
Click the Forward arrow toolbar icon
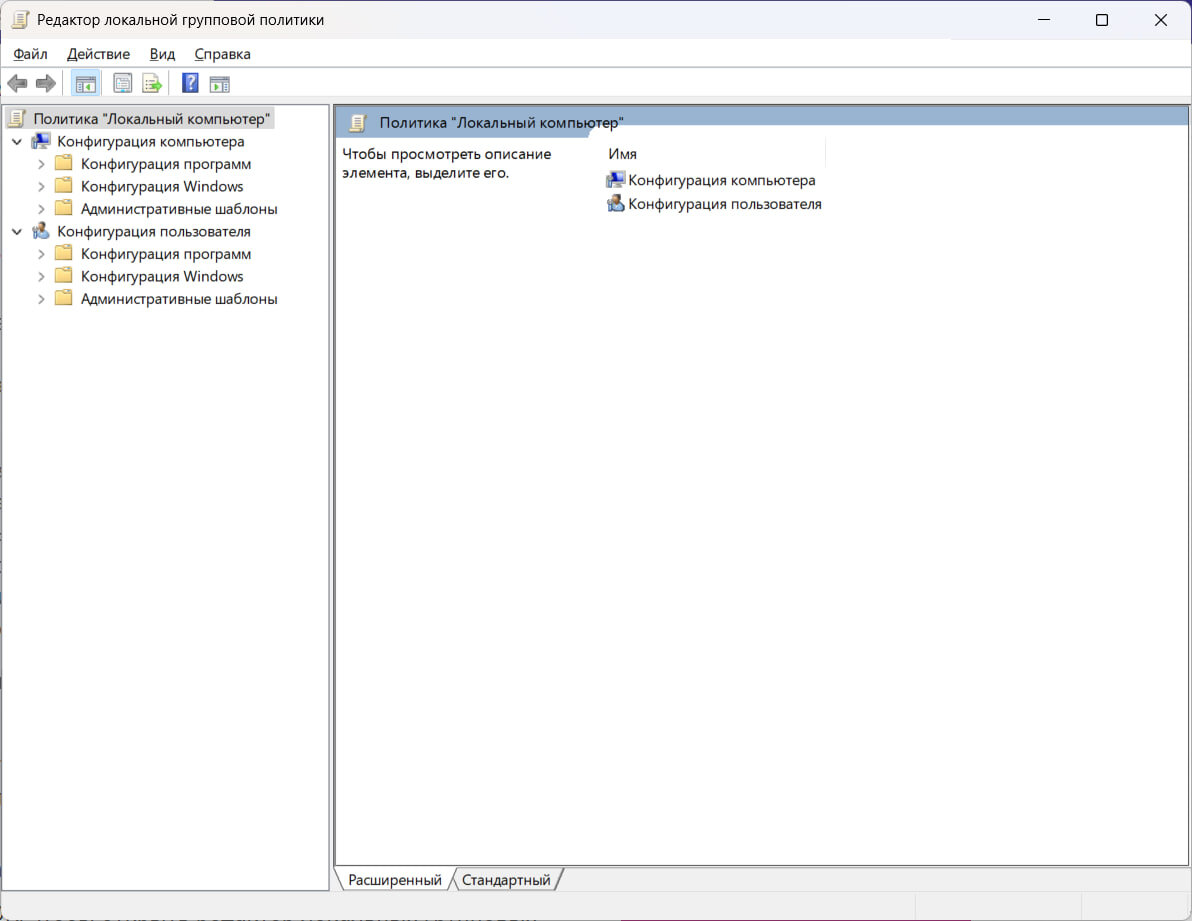(x=45, y=84)
